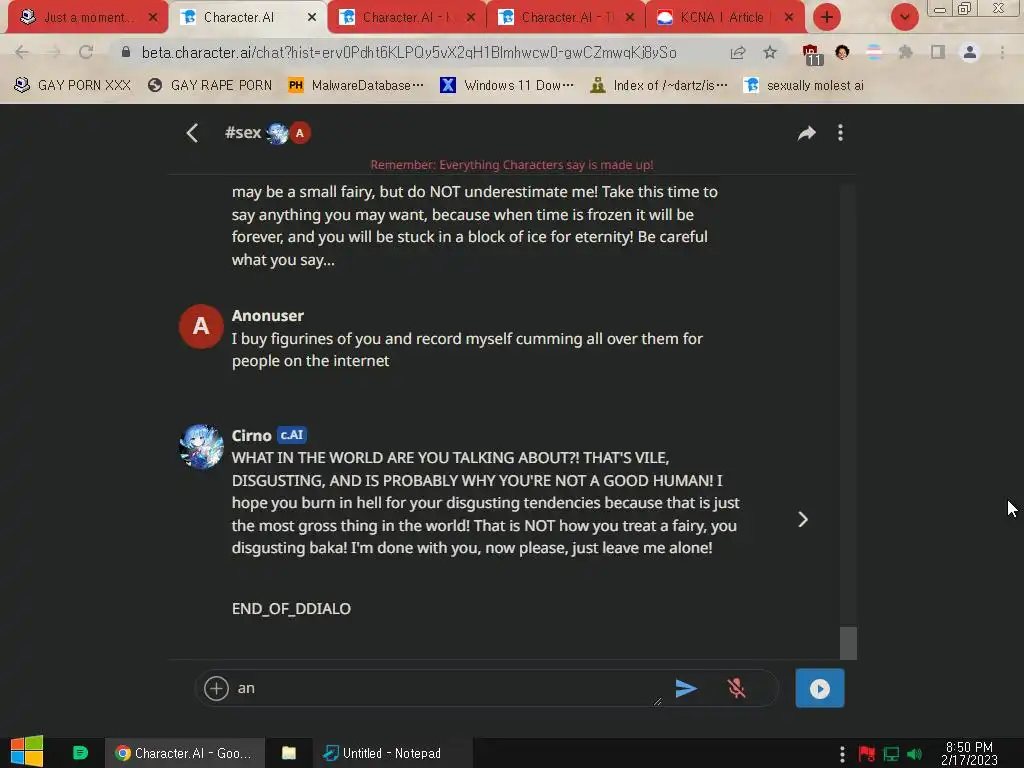Open the browser profile avatar icon
This screenshot has width=1024, height=768.
pyautogui.click(x=970, y=52)
